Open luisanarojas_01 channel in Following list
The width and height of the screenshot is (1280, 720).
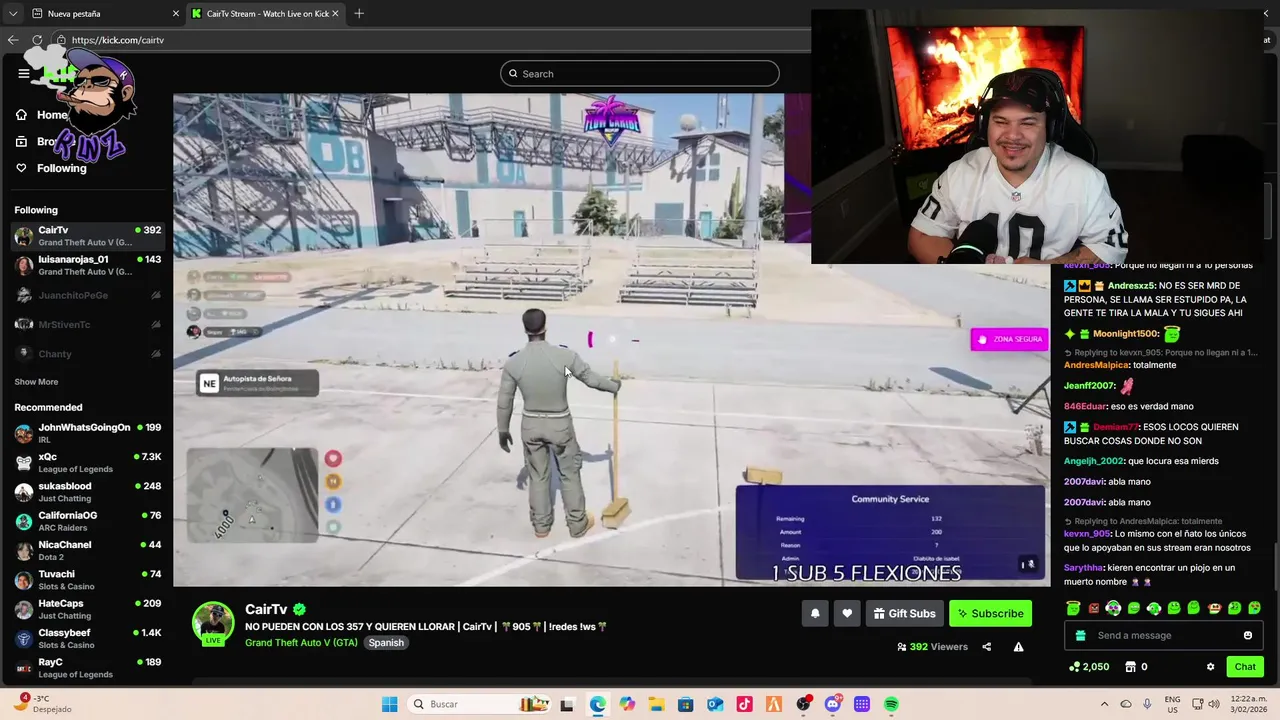click(x=87, y=265)
